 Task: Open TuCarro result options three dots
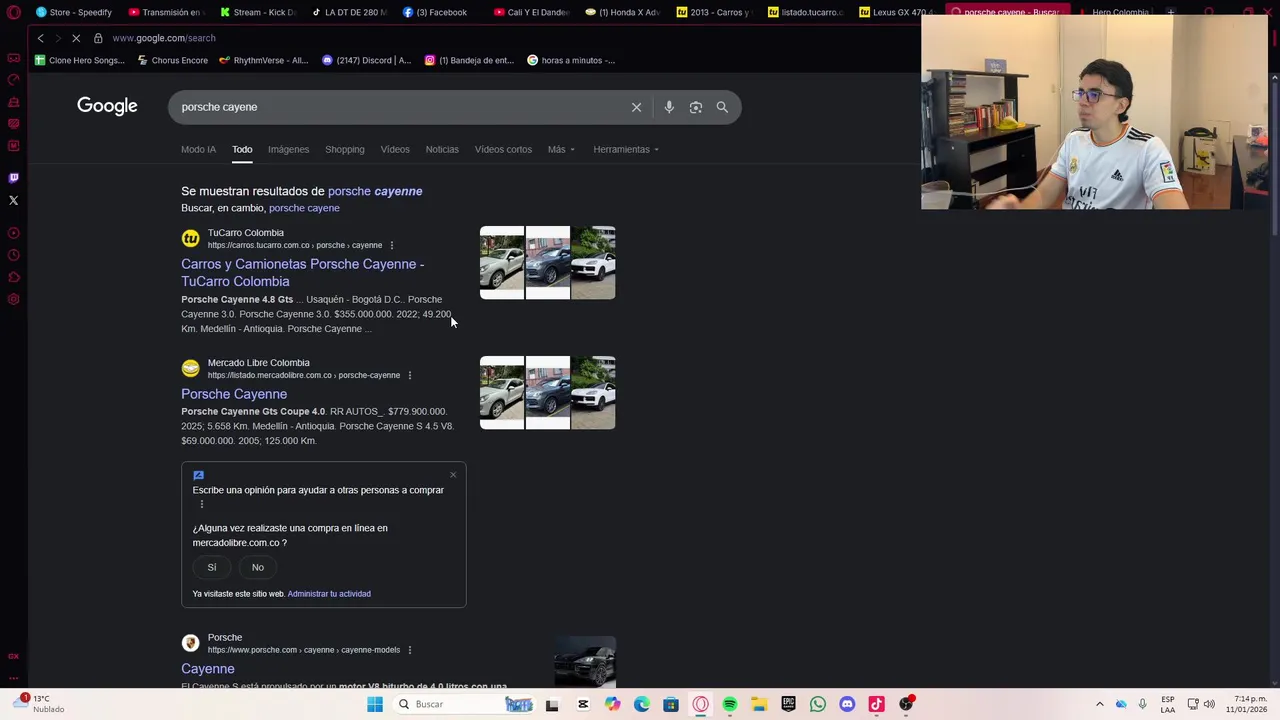[x=391, y=245]
